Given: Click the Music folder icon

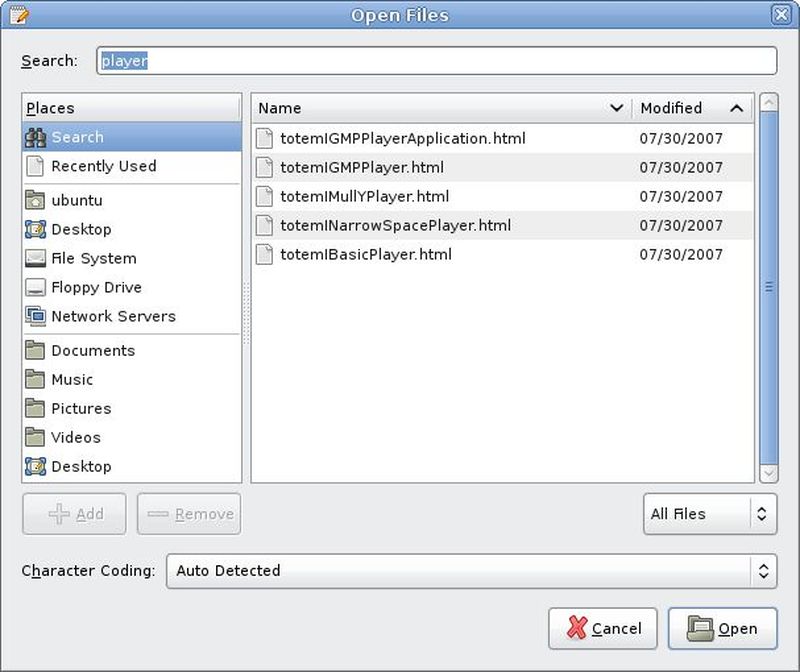Looking at the screenshot, I should point(35,380).
